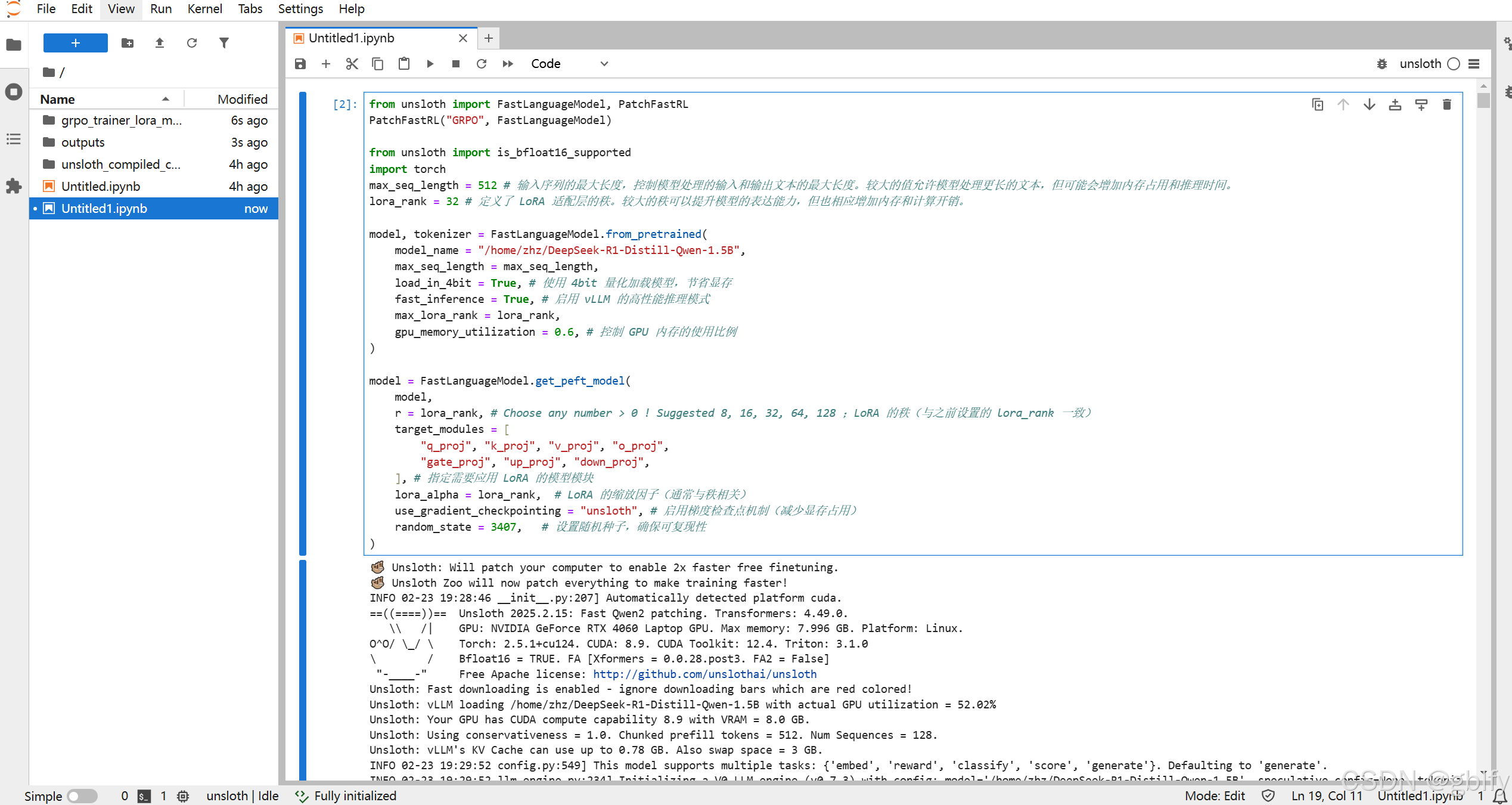Restart kernel and run all cells
The width and height of the screenshot is (1512, 805).
point(507,64)
